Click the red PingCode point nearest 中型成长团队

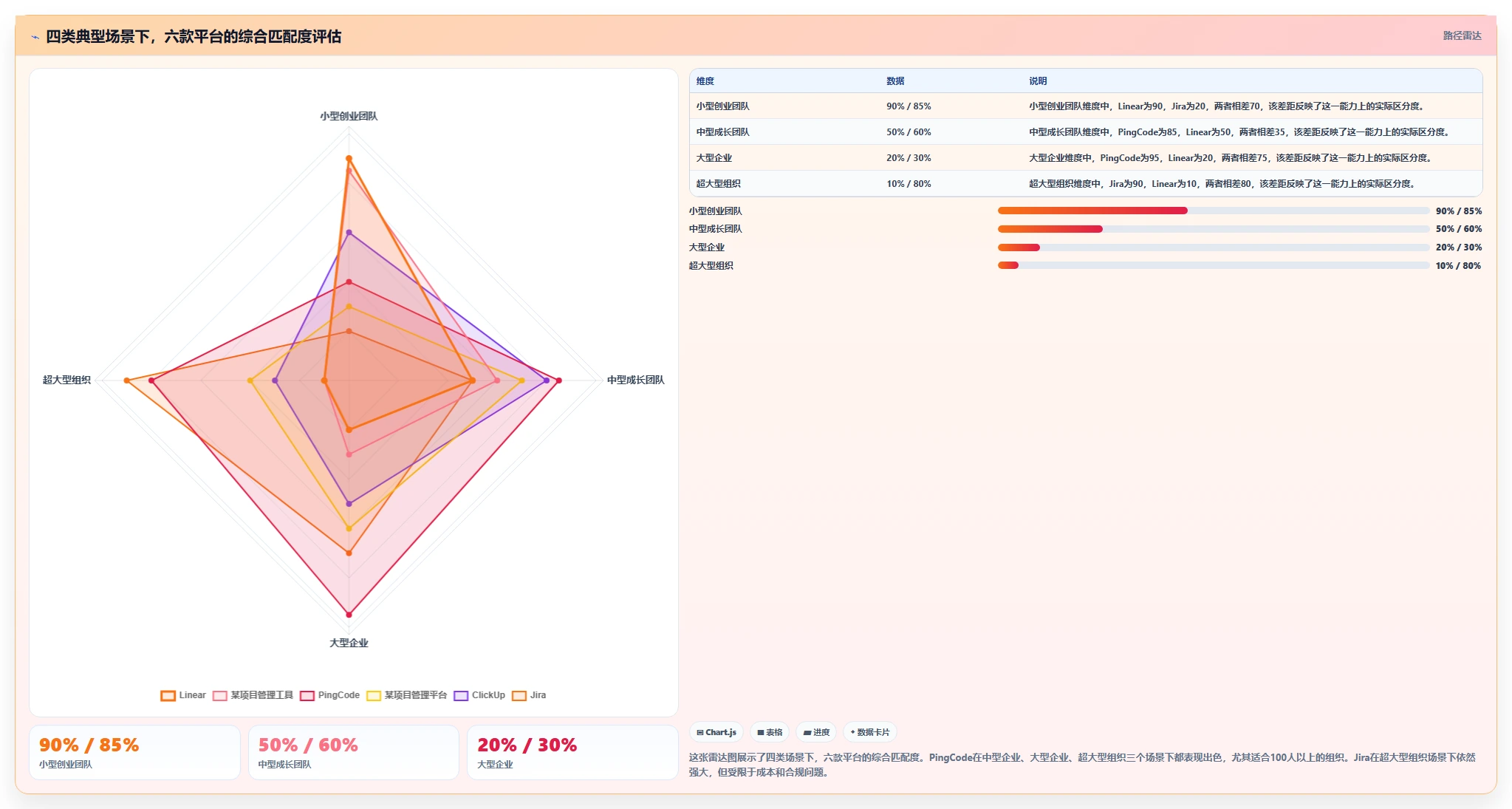tap(559, 380)
